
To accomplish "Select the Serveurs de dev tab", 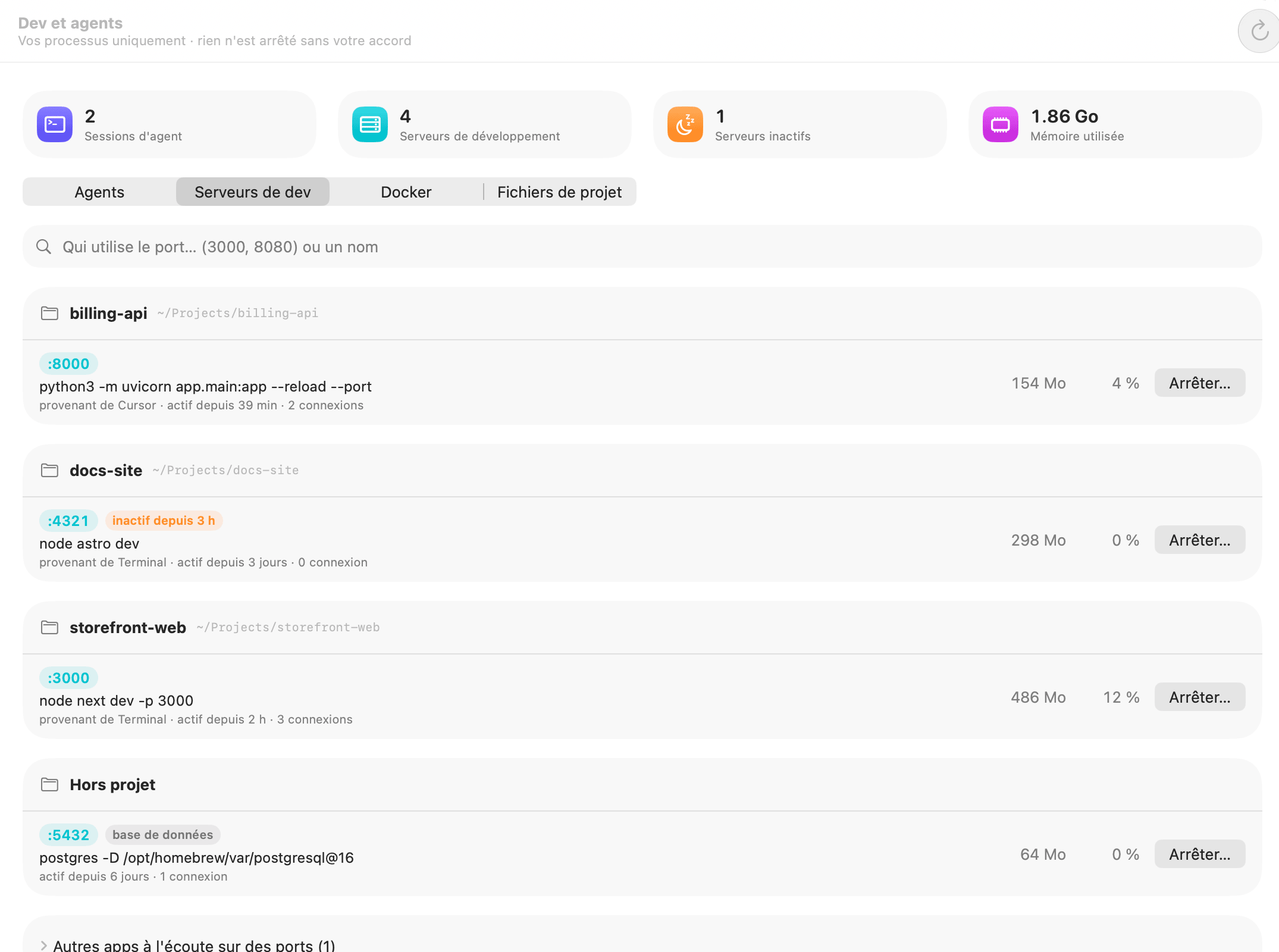I will pos(253,192).
